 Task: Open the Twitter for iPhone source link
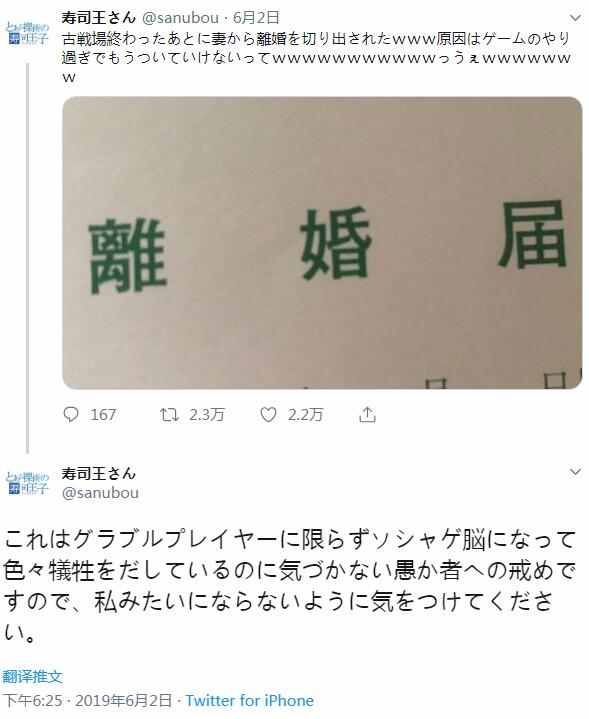coord(250,701)
